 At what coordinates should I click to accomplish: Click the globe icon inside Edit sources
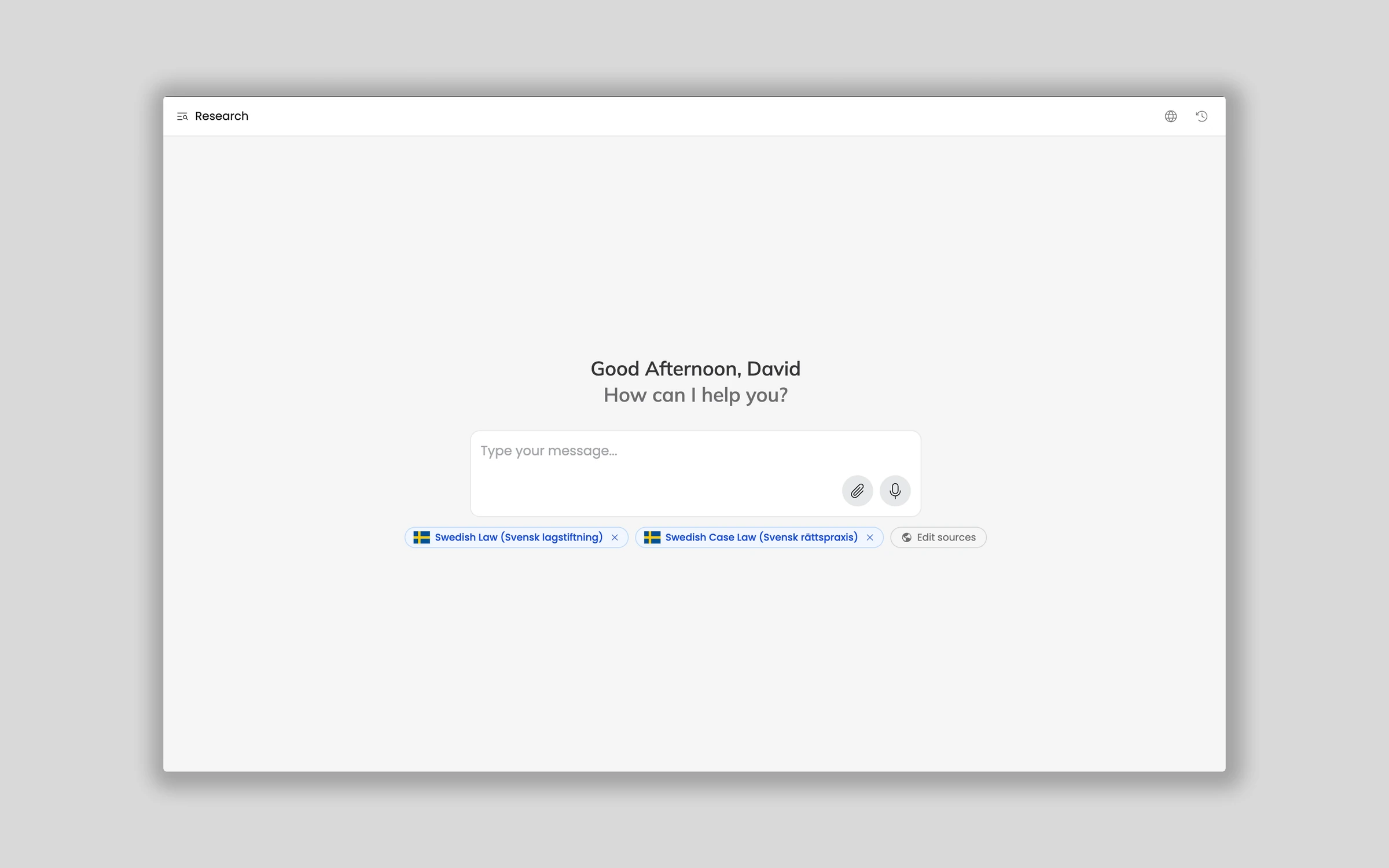point(906,538)
